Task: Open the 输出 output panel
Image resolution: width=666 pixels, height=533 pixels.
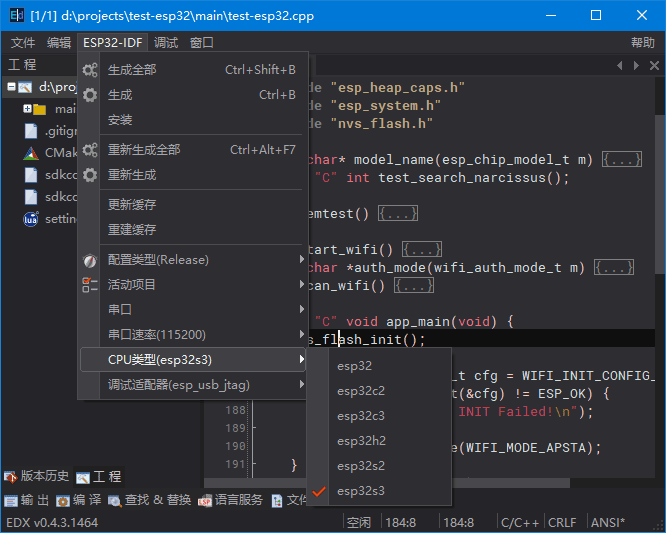Action: (x=27, y=500)
